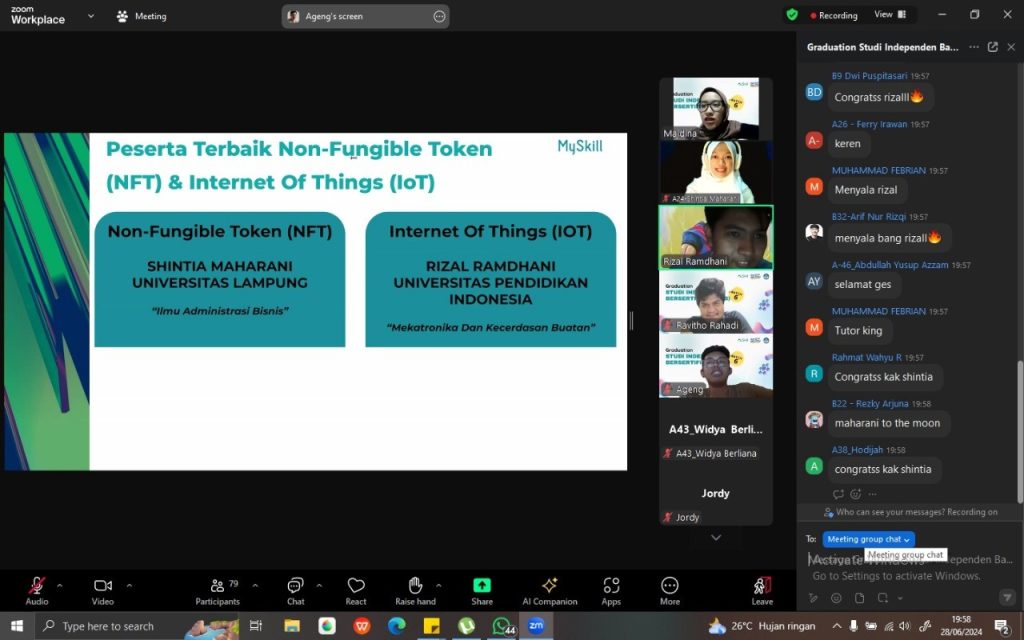Click the Leave meeting button
Screen dimensions: 1024x640
point(762,588)
